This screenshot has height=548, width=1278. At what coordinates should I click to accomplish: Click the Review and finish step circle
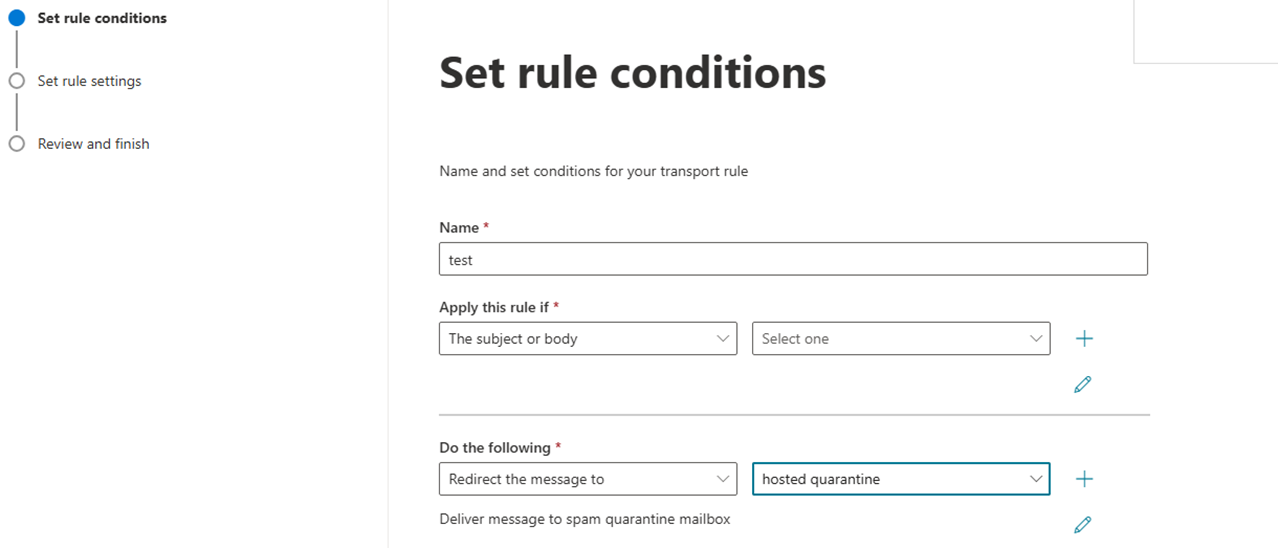pyautogui.click(x=16, y=144)
